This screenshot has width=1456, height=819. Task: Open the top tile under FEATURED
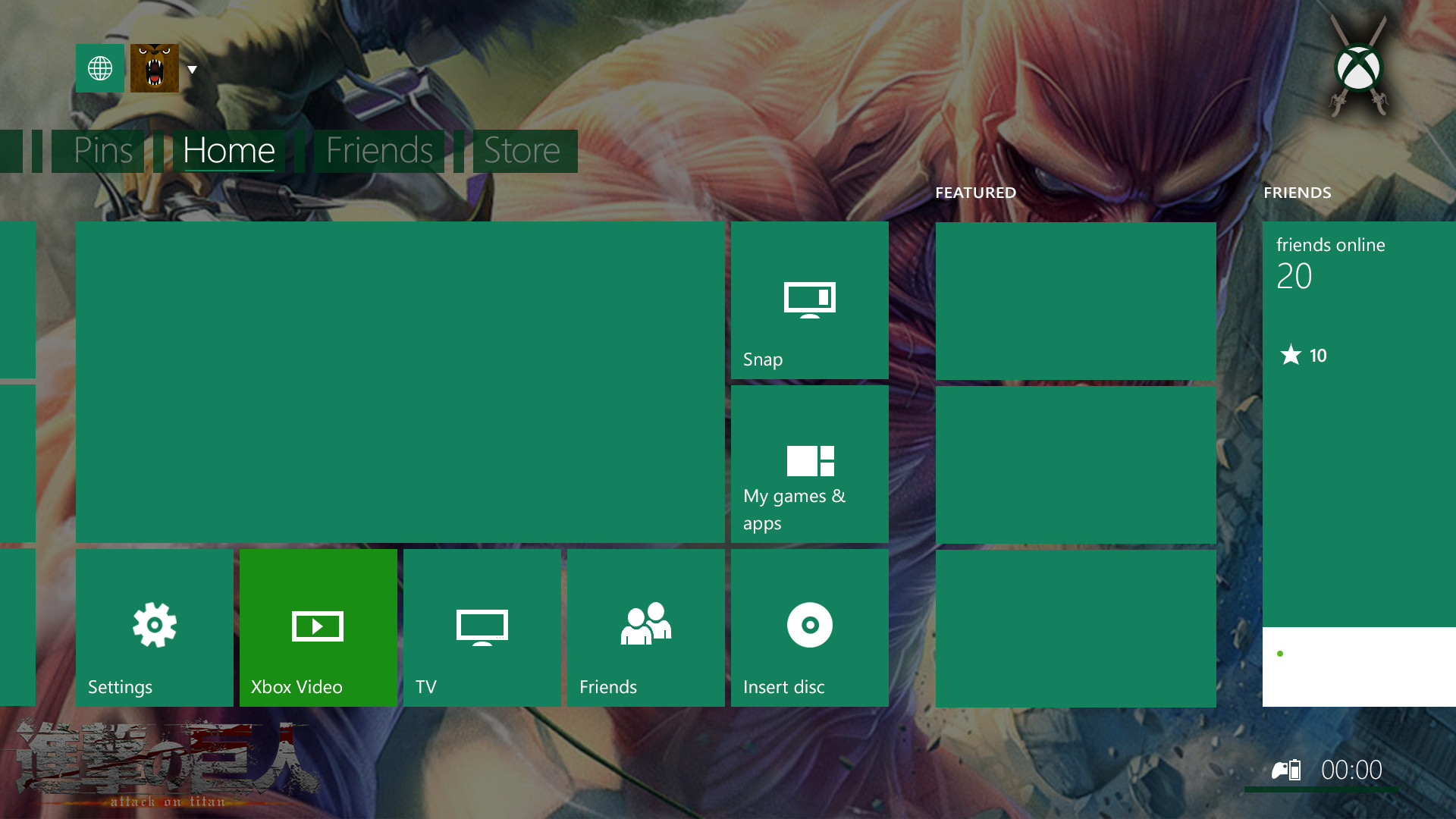click(1075, 300)
